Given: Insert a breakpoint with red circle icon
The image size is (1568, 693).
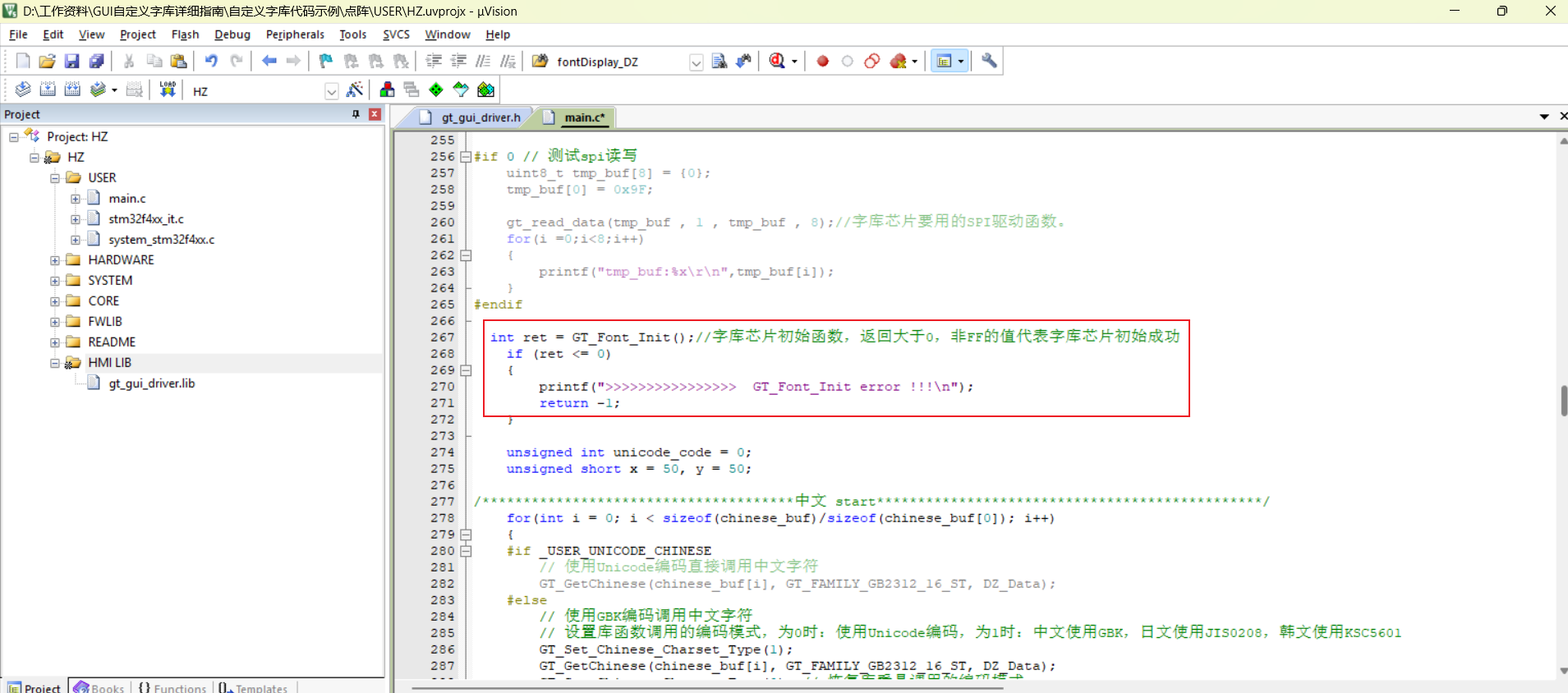Looking at the screenshot, I should [822, 61].
